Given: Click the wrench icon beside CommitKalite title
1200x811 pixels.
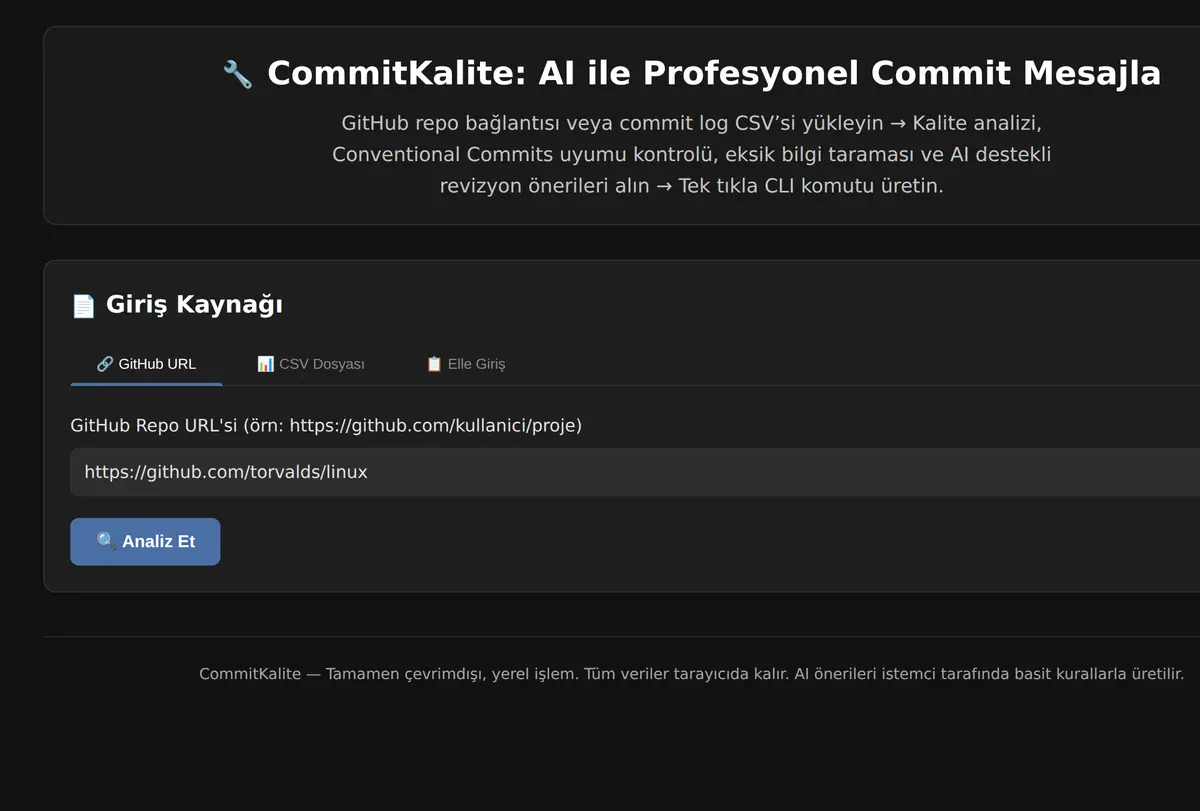Looking at the screenshot, I should (x=237, y=74).
